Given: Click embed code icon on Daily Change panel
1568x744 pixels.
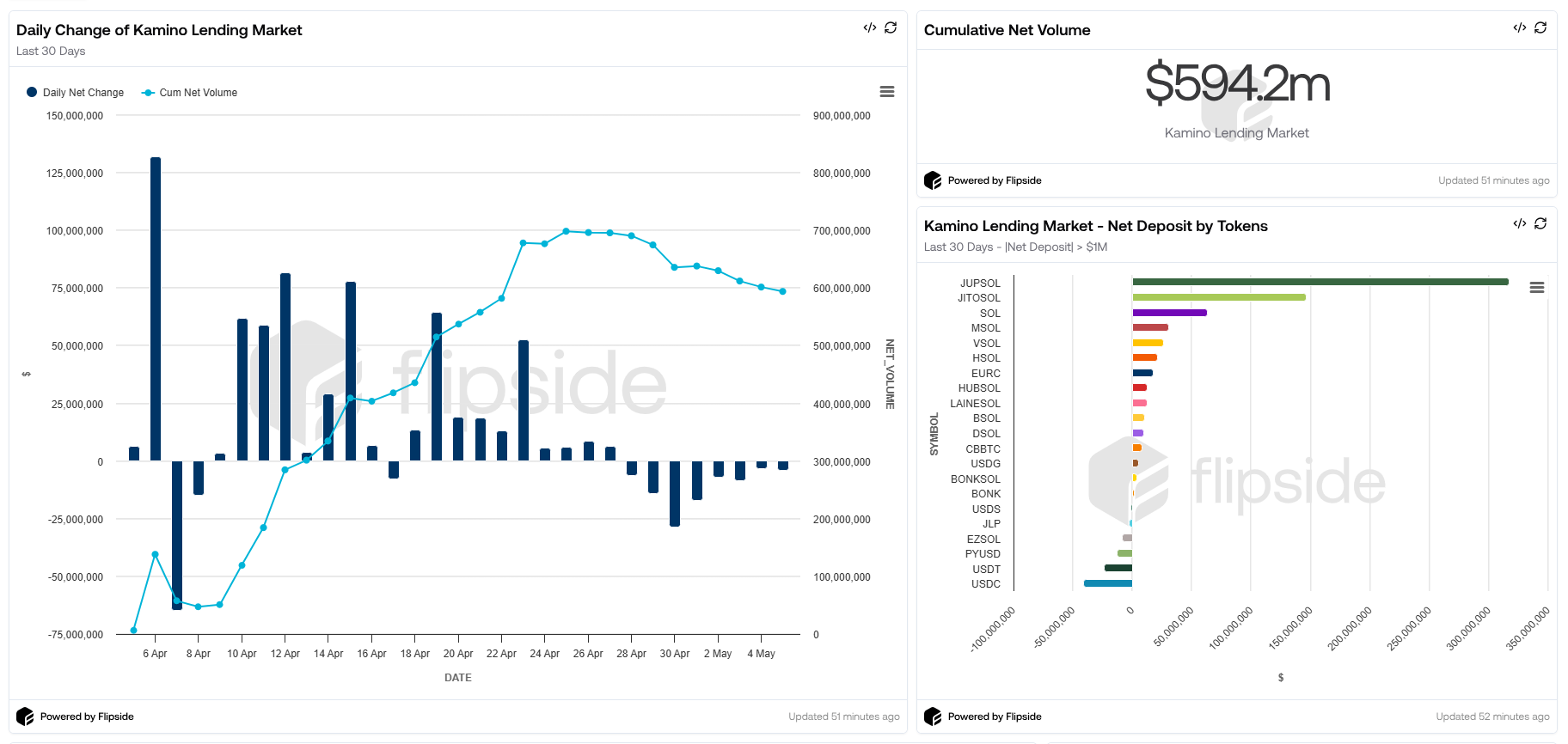Looking at the screenshot, I should [869, 28].
